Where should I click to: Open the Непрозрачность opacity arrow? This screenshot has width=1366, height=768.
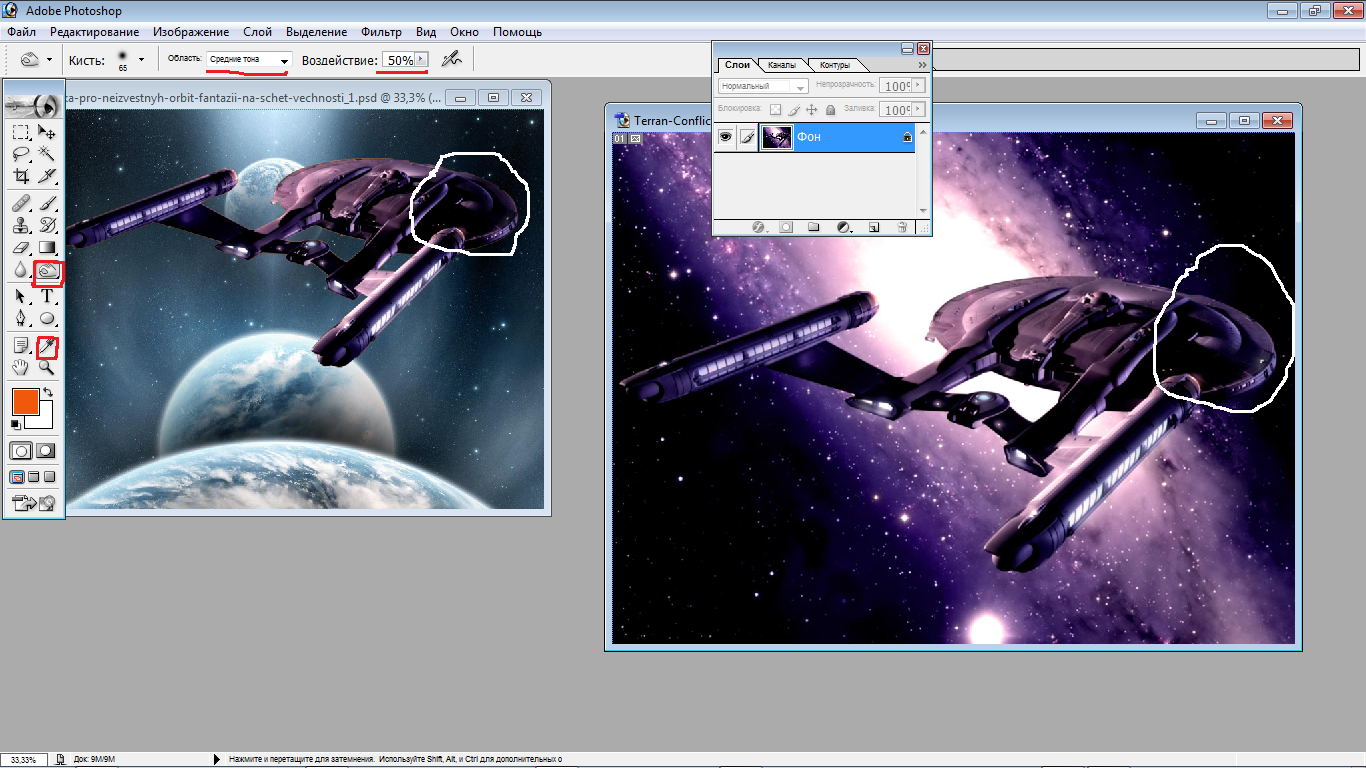pos(918,87)
